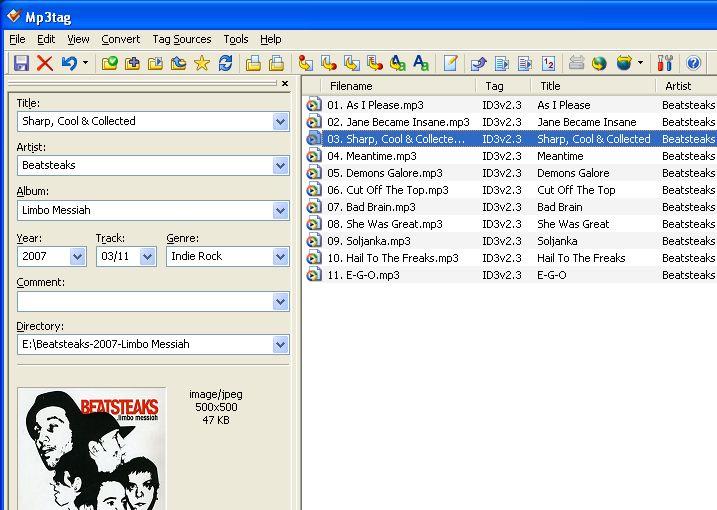Click the blue Aa Actions icon
The image size is (717, 510).
coord(421,63)
